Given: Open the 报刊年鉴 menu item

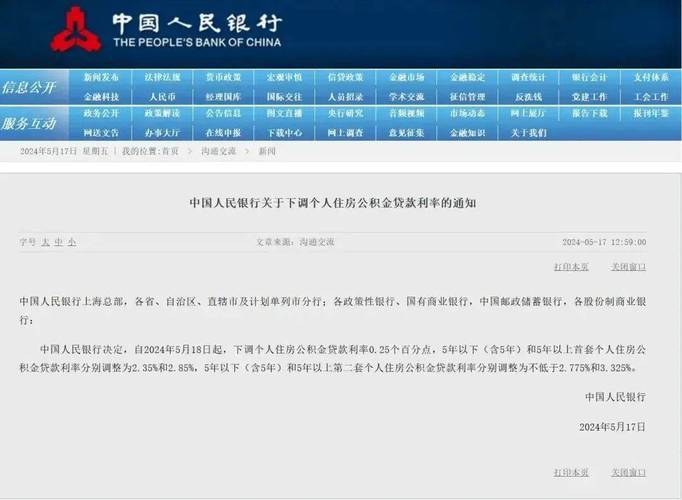Looking at the screenshot, I should click(x=651, y=113).
